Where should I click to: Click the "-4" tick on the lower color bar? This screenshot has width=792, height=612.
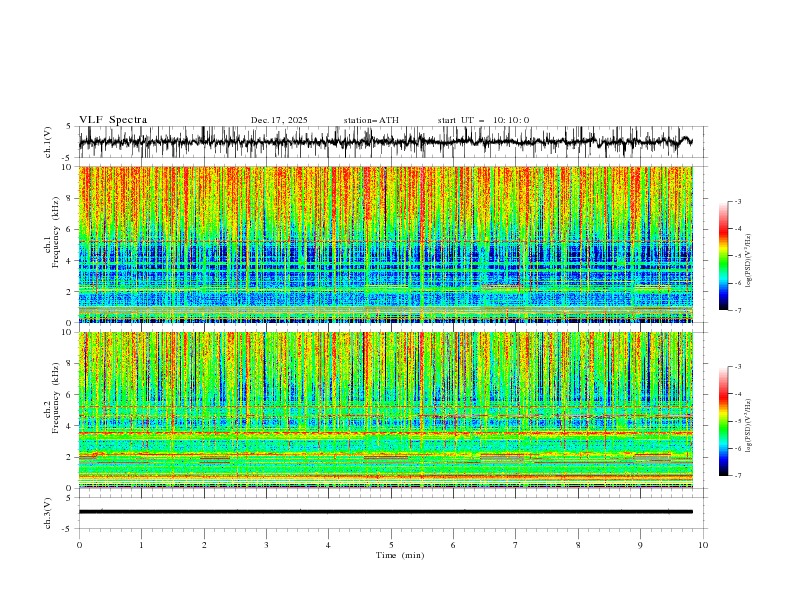point(738,394)
